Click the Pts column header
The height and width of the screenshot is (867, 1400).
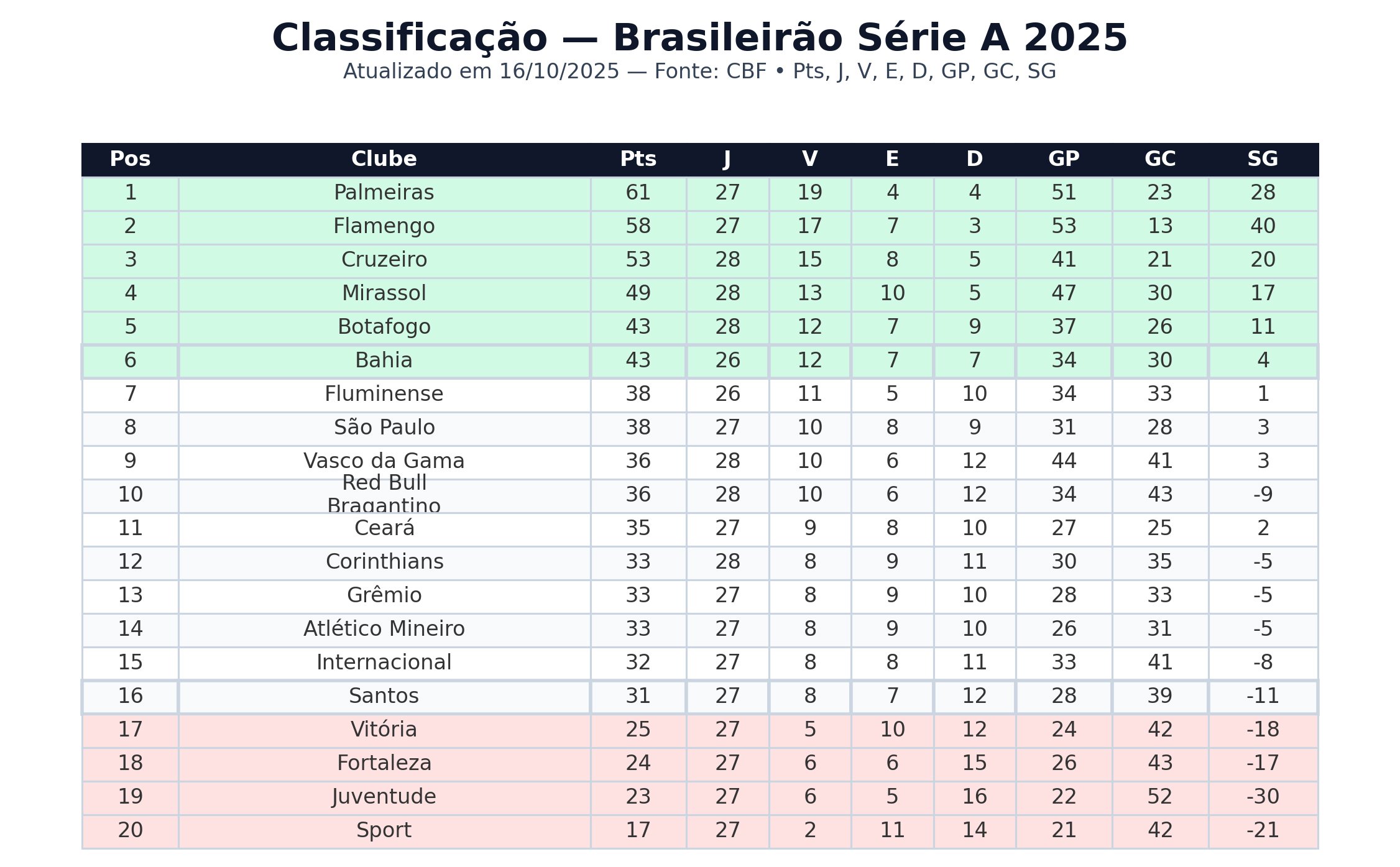[x=638, y=160]
